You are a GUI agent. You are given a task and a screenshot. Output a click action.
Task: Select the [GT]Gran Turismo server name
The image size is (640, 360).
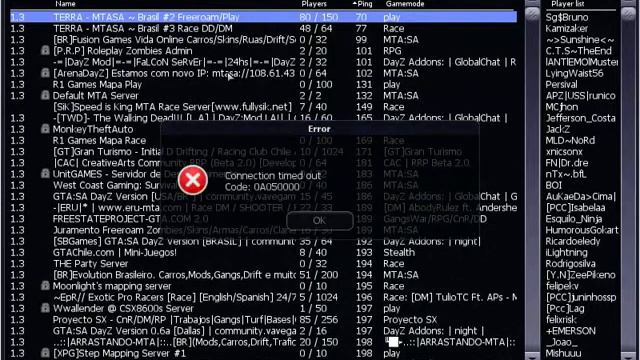point(174,151)
